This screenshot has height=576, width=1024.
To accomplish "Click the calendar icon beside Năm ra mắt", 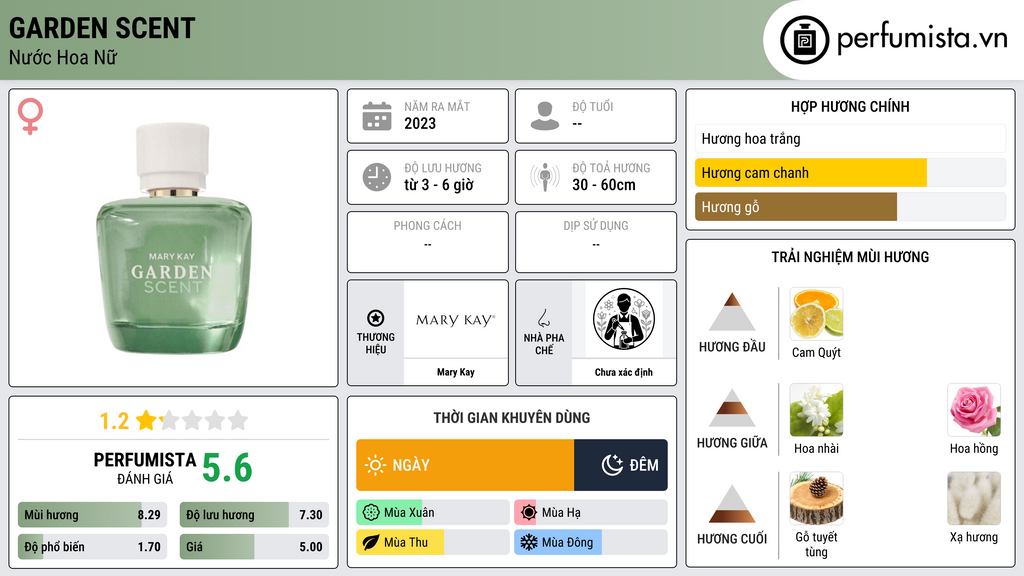I will pyautogui.click(x=377, y=116).
